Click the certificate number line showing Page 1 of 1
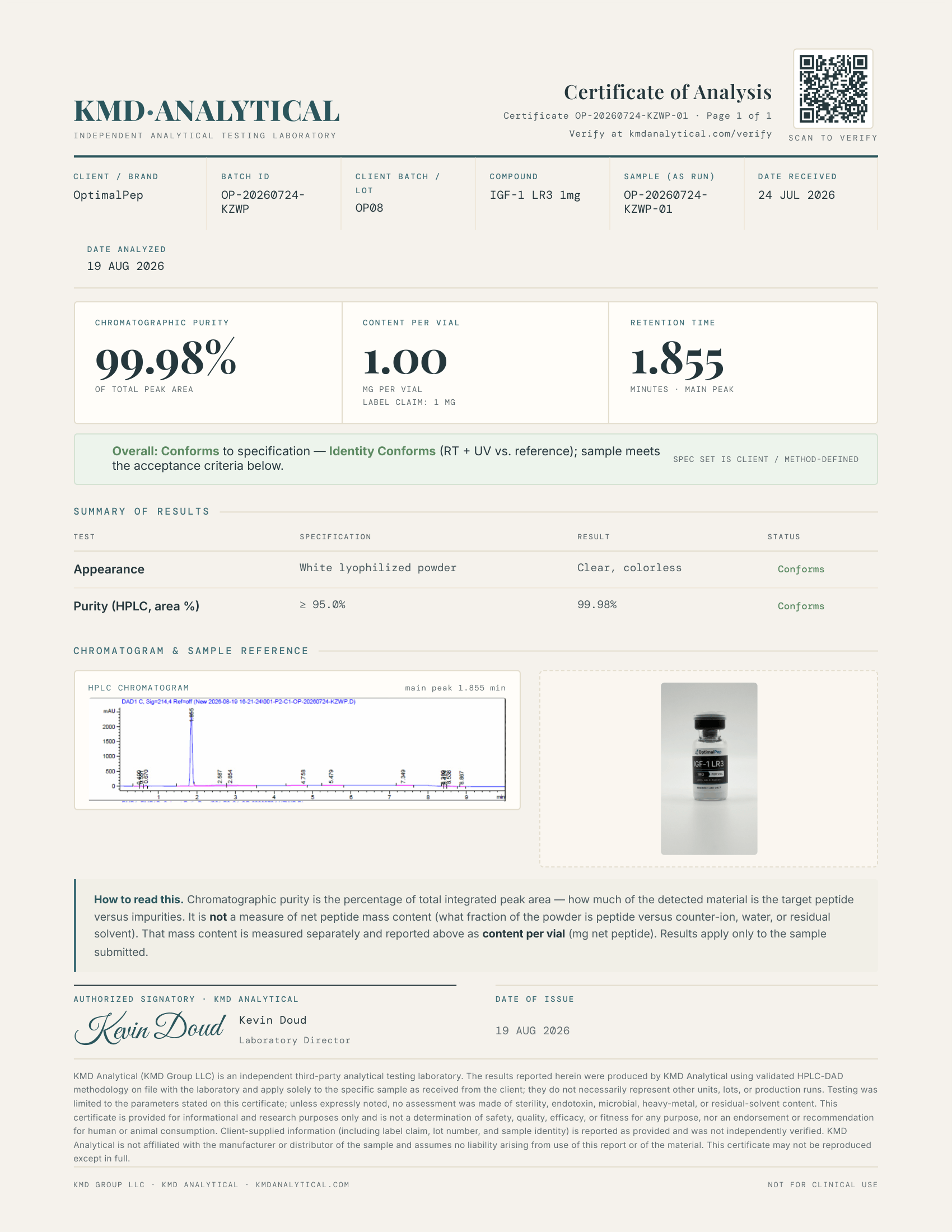This screenshot has height=1232, width=952. tap(637, 116)
